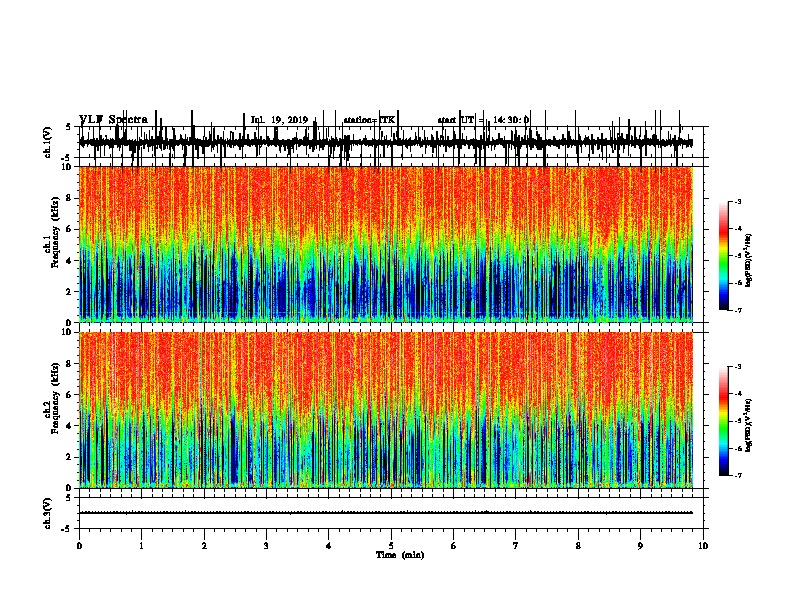Click the time axis tick label "0"
Viewport: 792px width, 612px height.
click(79, 546)
